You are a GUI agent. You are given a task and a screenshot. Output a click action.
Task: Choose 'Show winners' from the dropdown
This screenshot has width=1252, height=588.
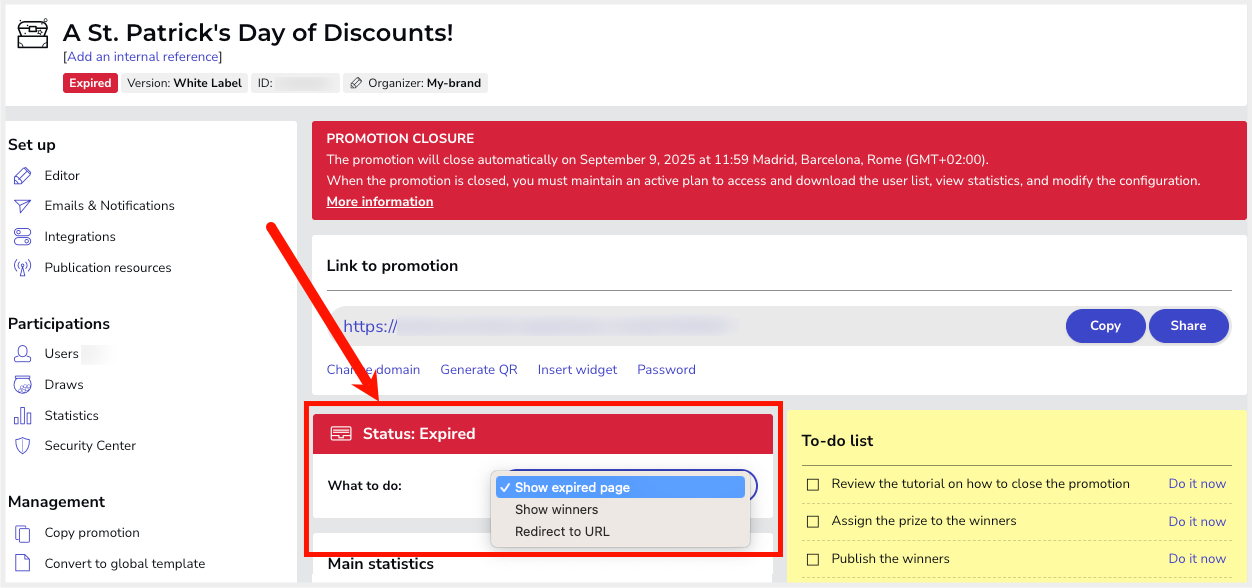coord(556,510)
